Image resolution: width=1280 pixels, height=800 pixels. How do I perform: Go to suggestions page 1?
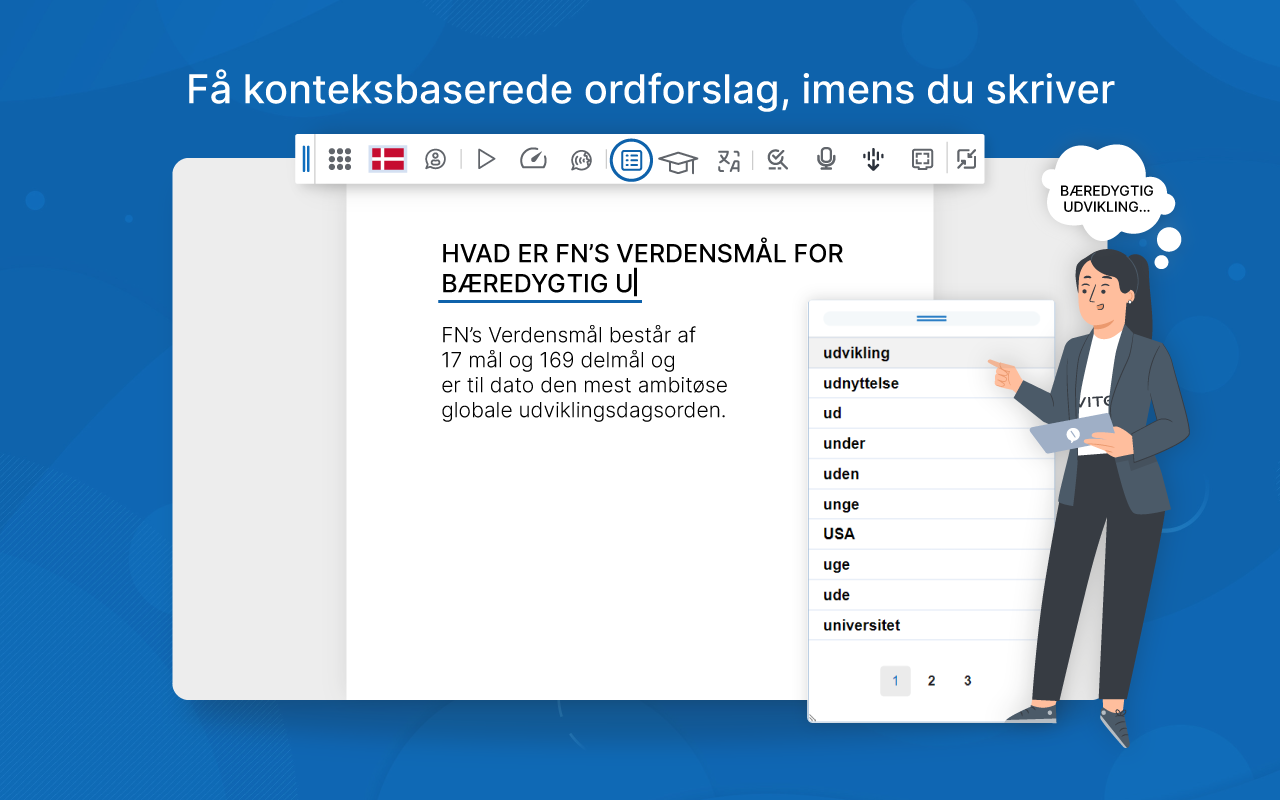click(x=895, y=681)
